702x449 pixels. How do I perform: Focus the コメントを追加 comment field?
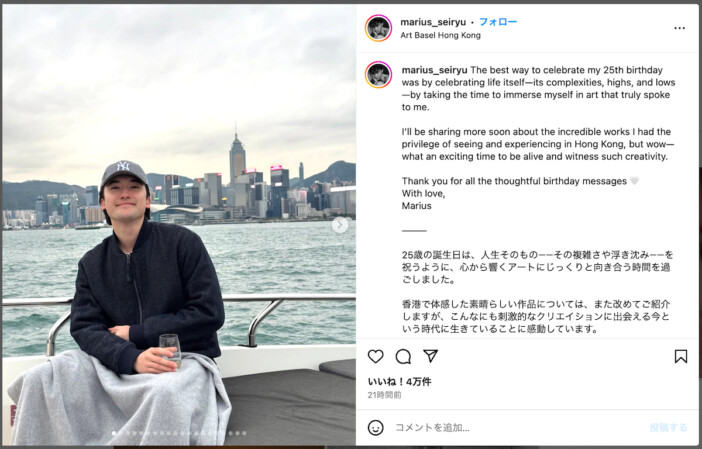point(515,428)
